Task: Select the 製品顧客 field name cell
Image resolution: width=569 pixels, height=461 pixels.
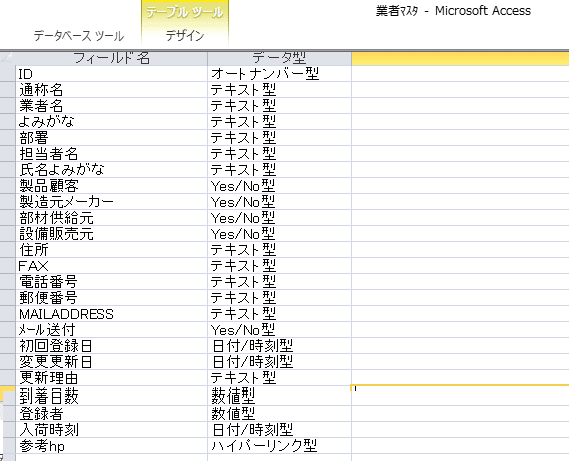Action: (x=111, y=185)
